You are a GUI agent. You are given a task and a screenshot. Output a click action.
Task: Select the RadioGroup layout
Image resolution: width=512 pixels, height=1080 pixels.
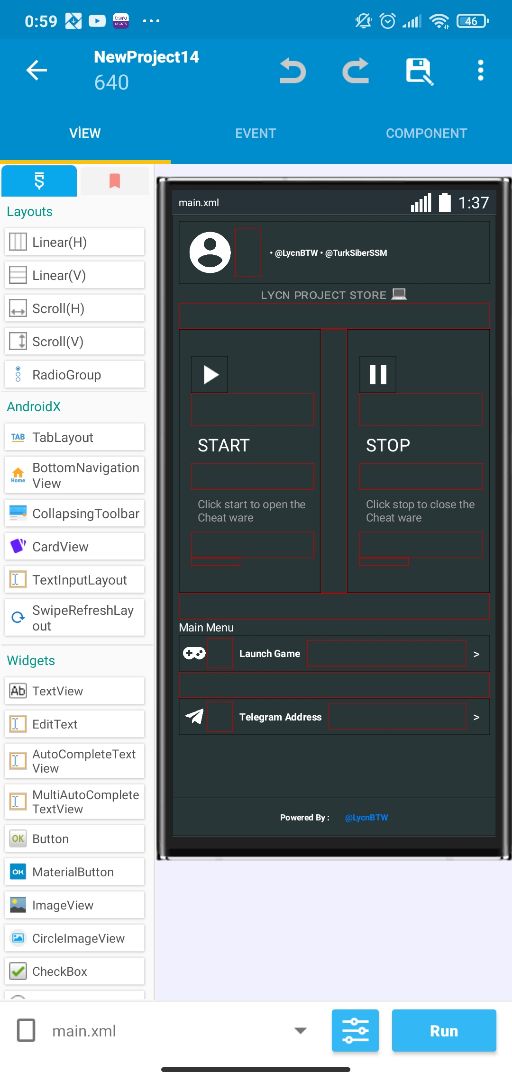tap(74, 375)
